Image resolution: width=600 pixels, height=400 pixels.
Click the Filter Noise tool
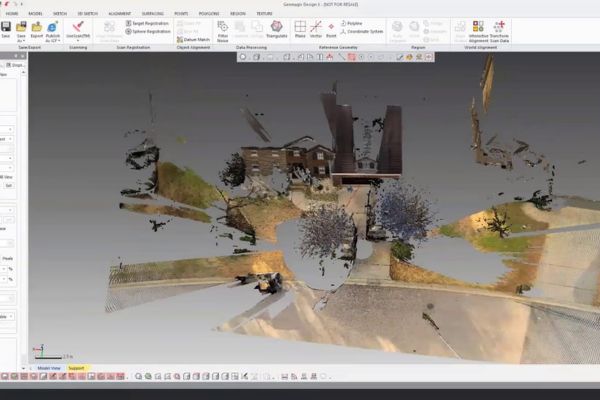222,29
